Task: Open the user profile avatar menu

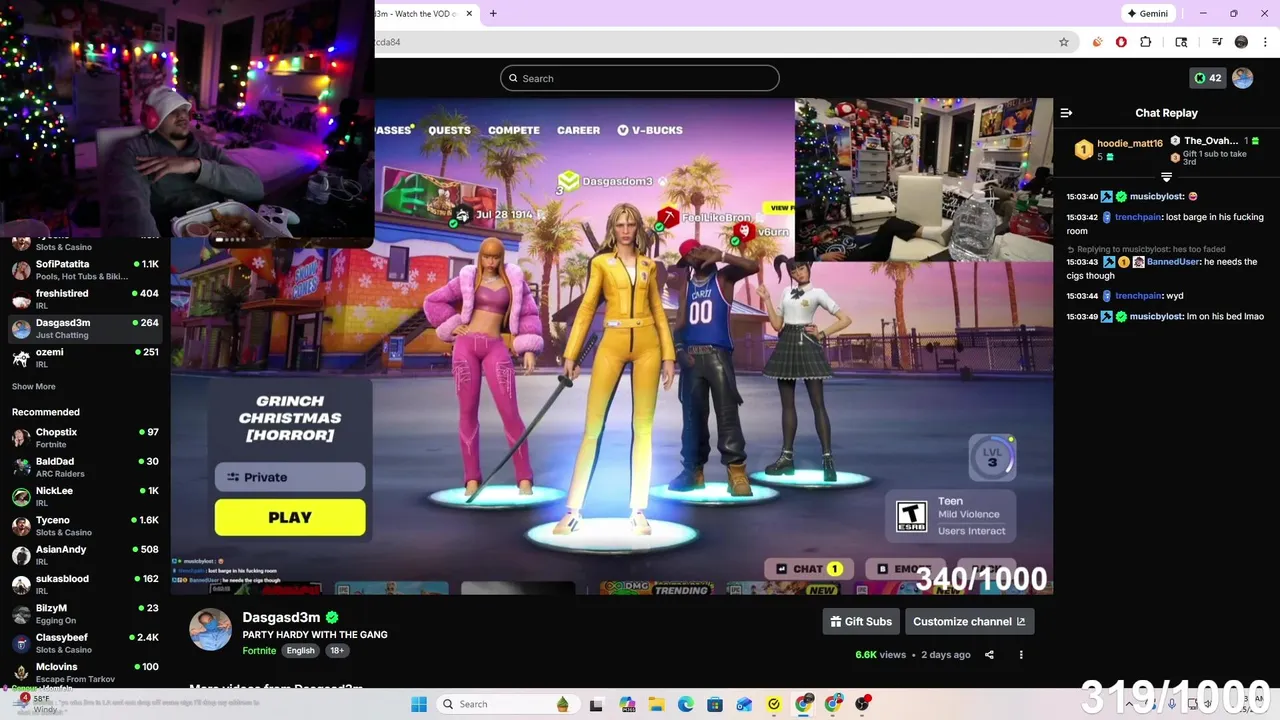Action: pos(1243,78)
